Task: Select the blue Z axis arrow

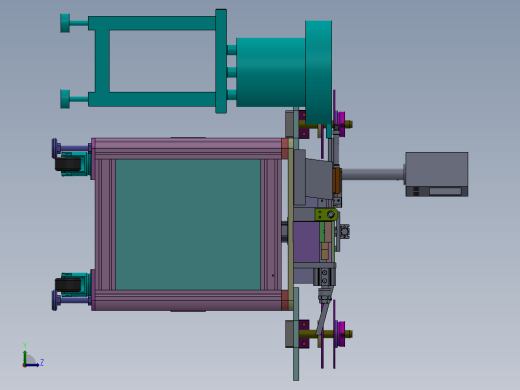Action: coord(32,365)
